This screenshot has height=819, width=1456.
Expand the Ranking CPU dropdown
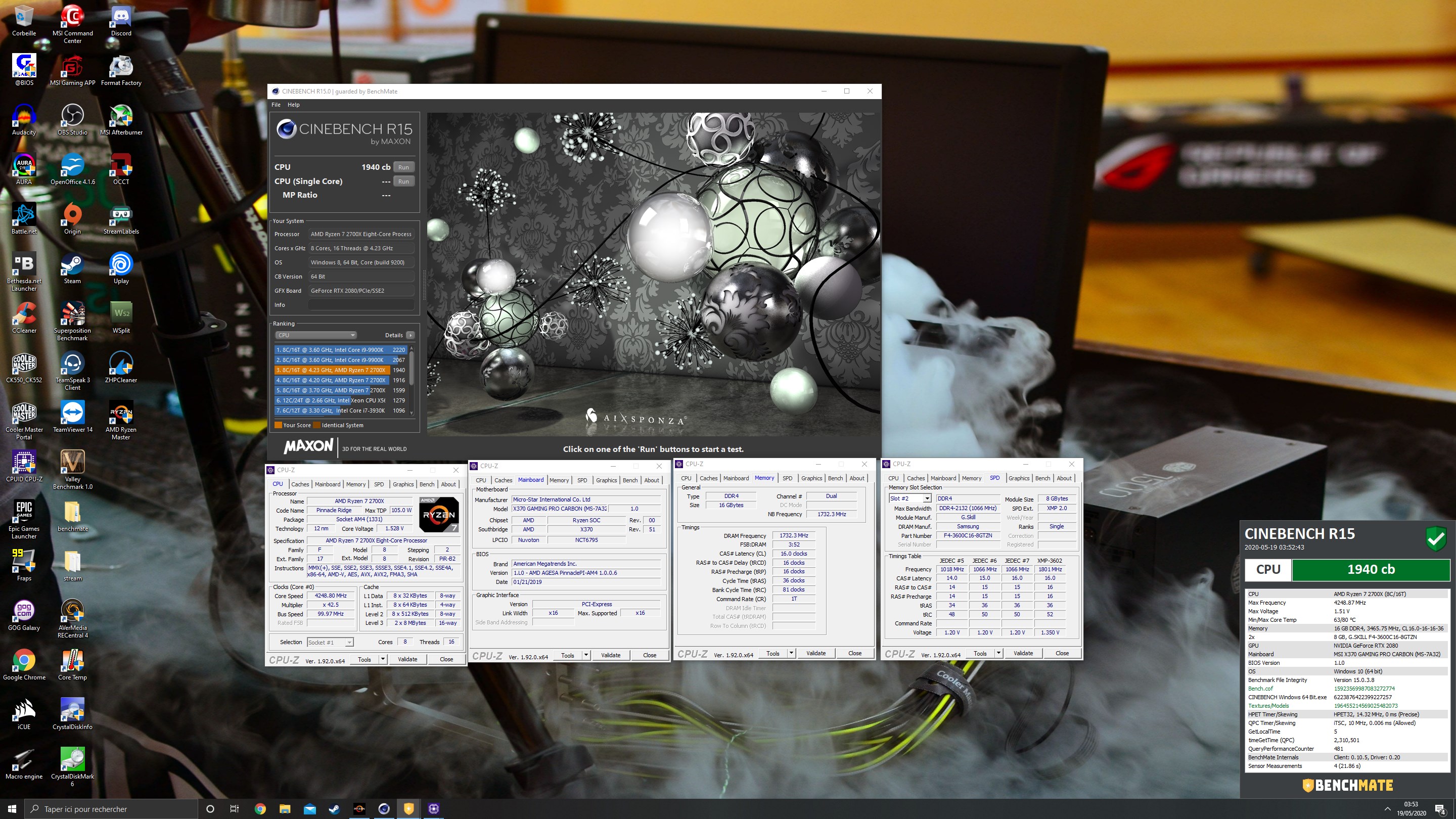pos(315,335)
